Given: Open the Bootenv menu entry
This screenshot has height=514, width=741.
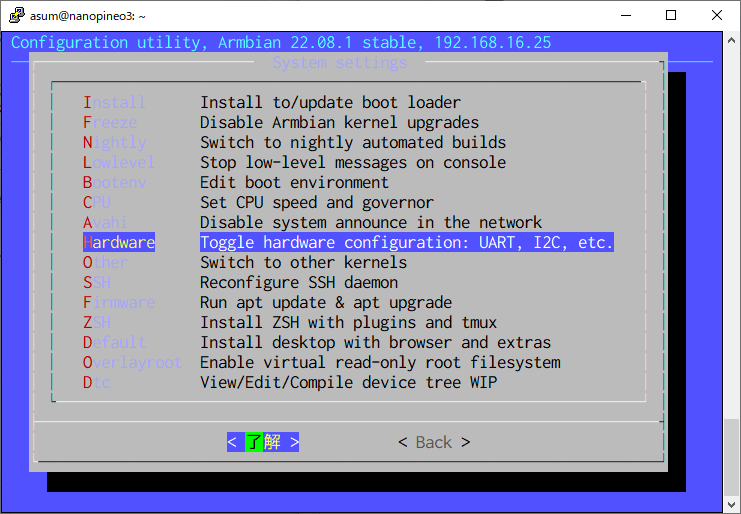Looking at the screenshot, I should [x=114, y=182].
